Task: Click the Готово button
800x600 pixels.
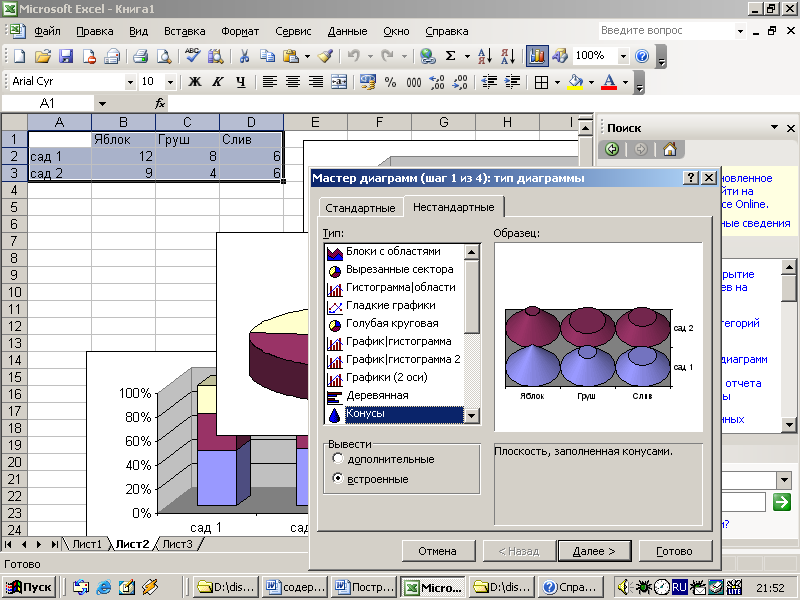Action: (x=674, y=551)
